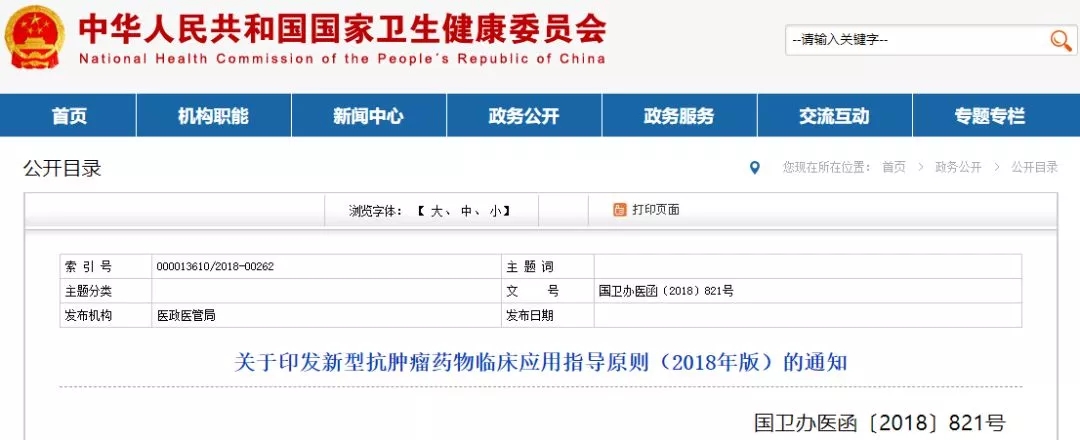Open the 政务服务 navigation menu

pyautogui.click(x=679, y=116)
